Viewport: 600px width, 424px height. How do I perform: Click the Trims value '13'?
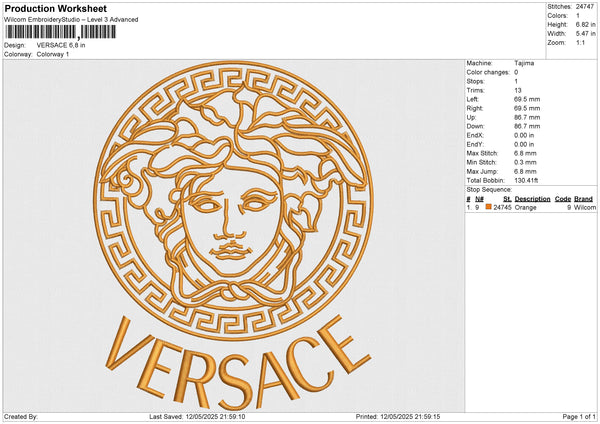(x=518, y=90)
